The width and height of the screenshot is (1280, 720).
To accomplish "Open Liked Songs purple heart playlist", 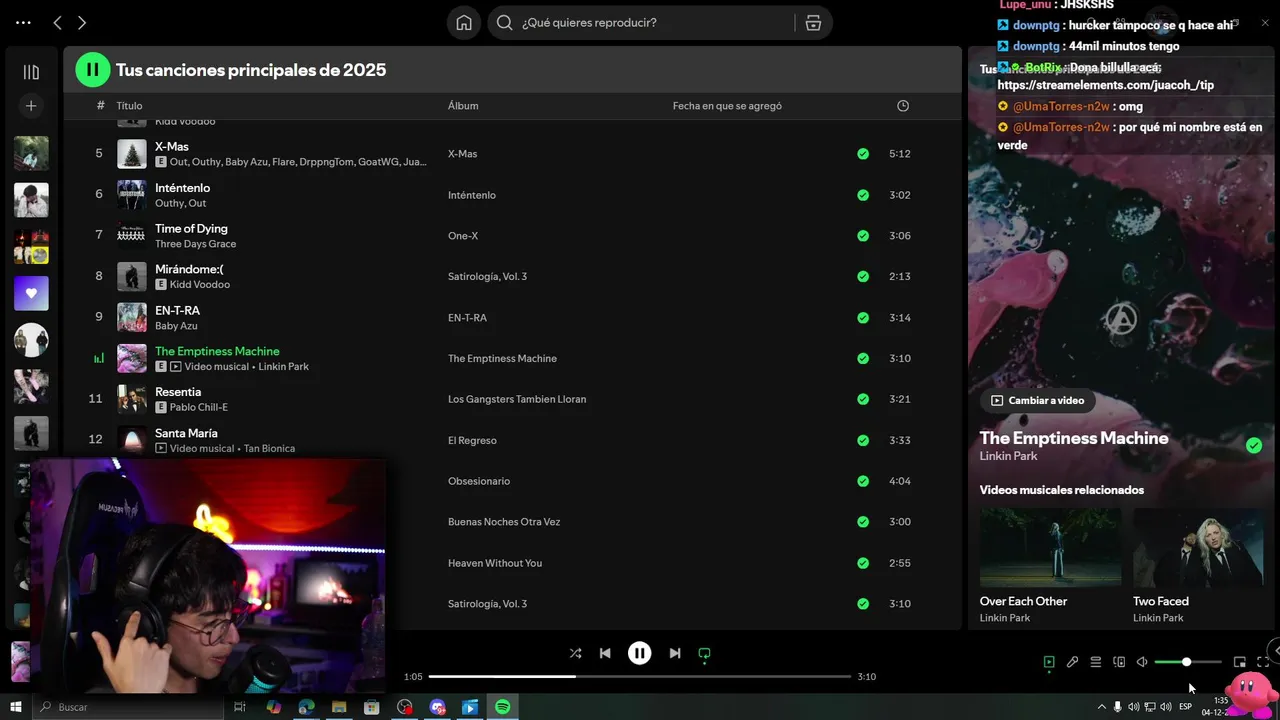I will 31,293.
